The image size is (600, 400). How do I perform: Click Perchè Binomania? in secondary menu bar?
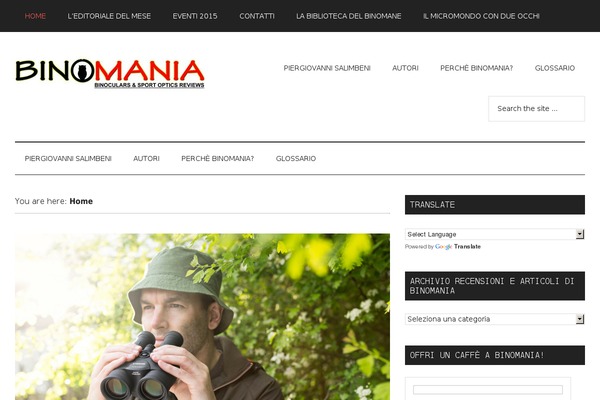pos(217,158)
